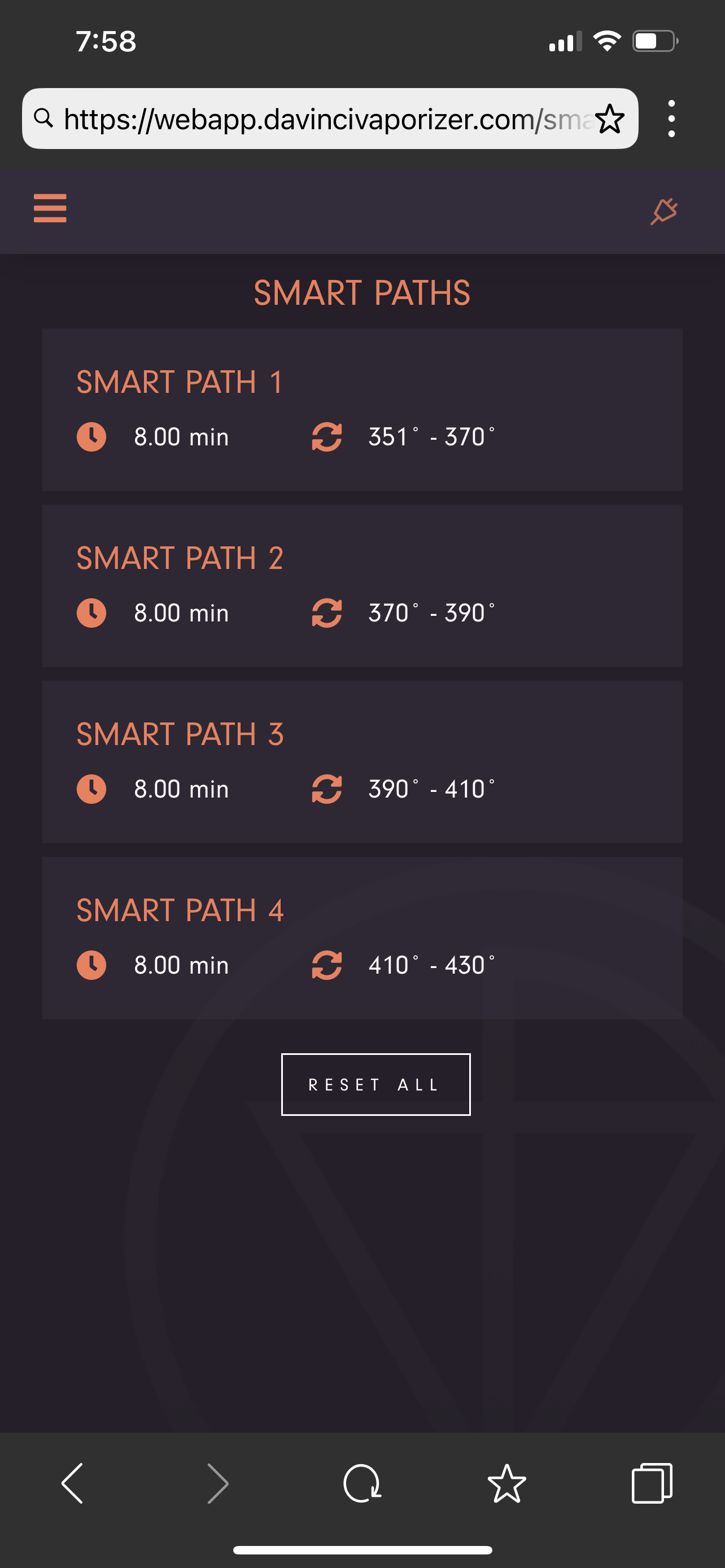Click the Smart Path 1 clock icon
This screenshot has width=725, height=1568.
tap(91, 437)
